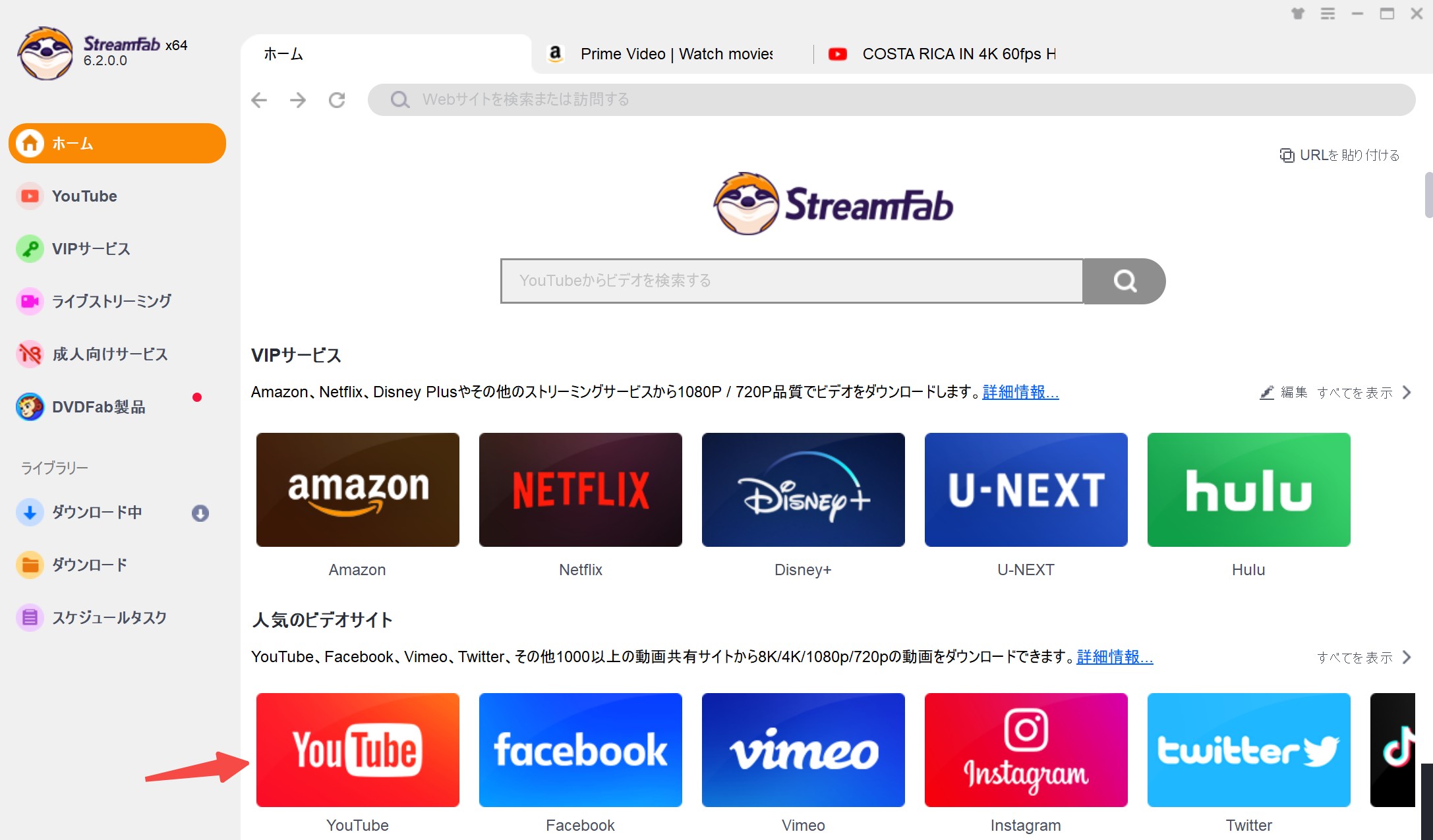Screen dimensions: 1433x840
Task: Click the Netflix label under tile
Action: pyautogui.click(x=580, y=570)
